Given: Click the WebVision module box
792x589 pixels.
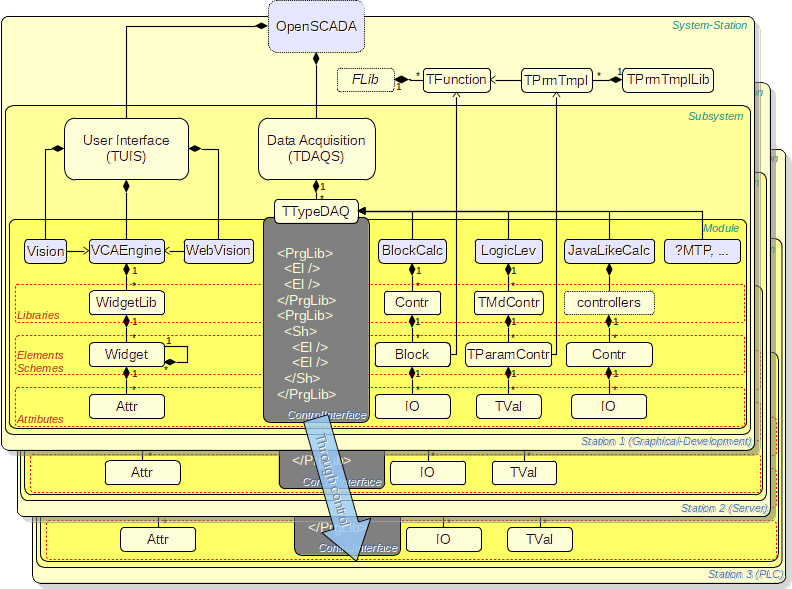Looking at the screenshot, I should [218, 251].
